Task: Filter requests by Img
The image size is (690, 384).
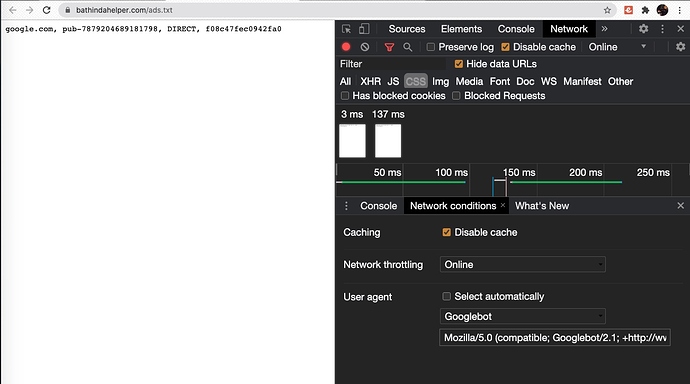Action: pos(440,81)
